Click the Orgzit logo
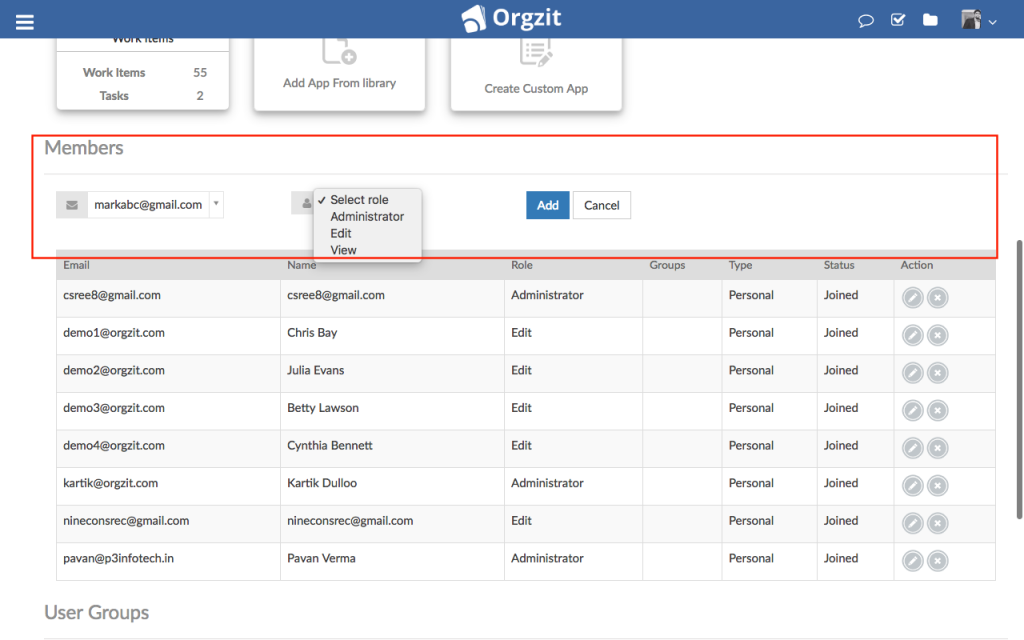Viewport: 1024px width, 640px height. point(510,17)
